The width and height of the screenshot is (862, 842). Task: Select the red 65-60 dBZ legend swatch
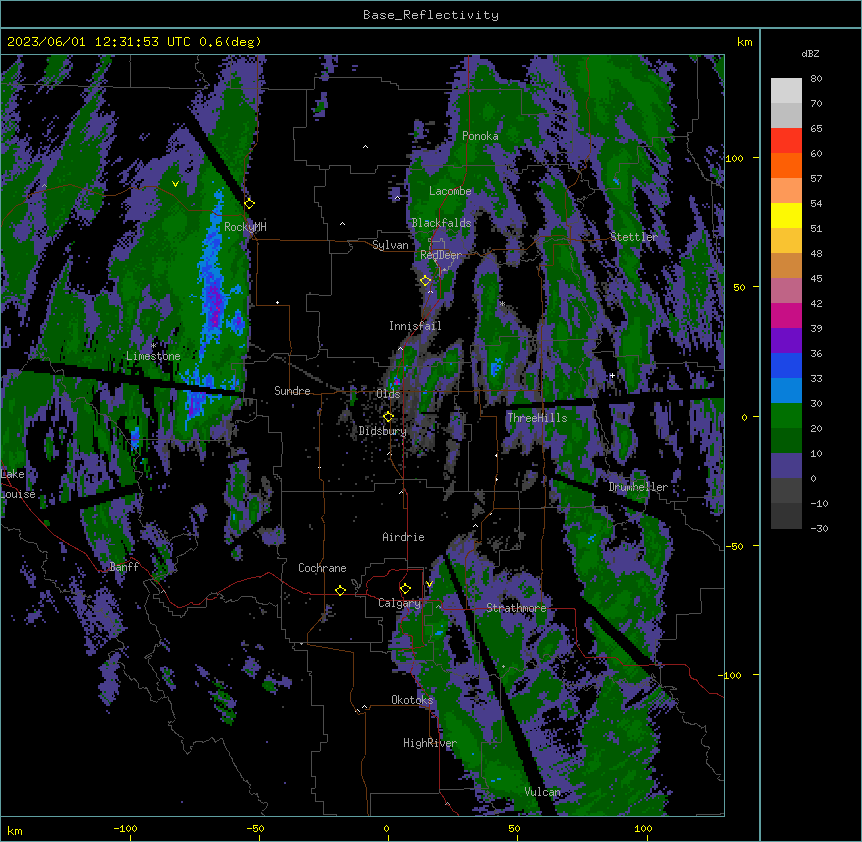(786, 141)
